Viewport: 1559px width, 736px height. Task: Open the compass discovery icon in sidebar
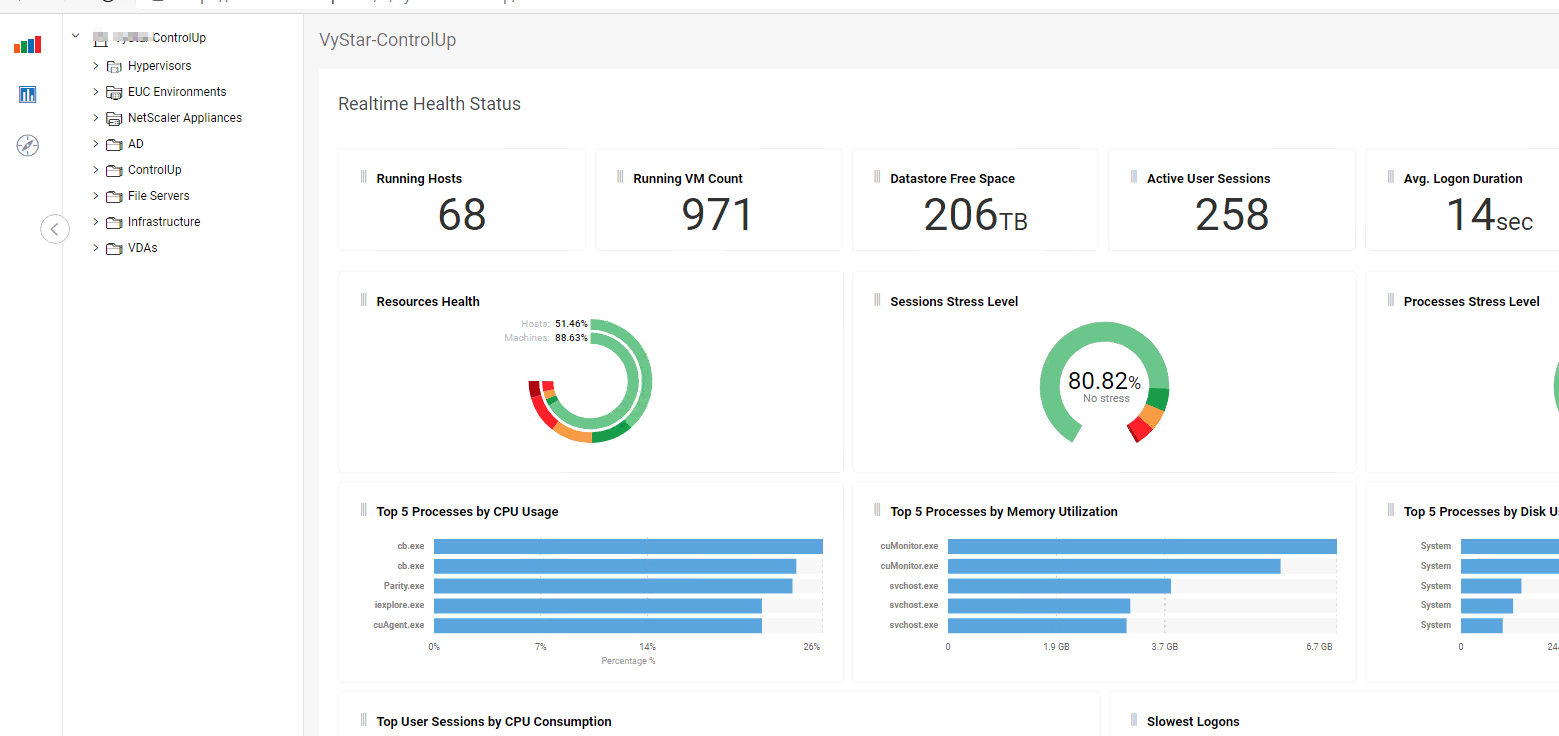point(27,146)
